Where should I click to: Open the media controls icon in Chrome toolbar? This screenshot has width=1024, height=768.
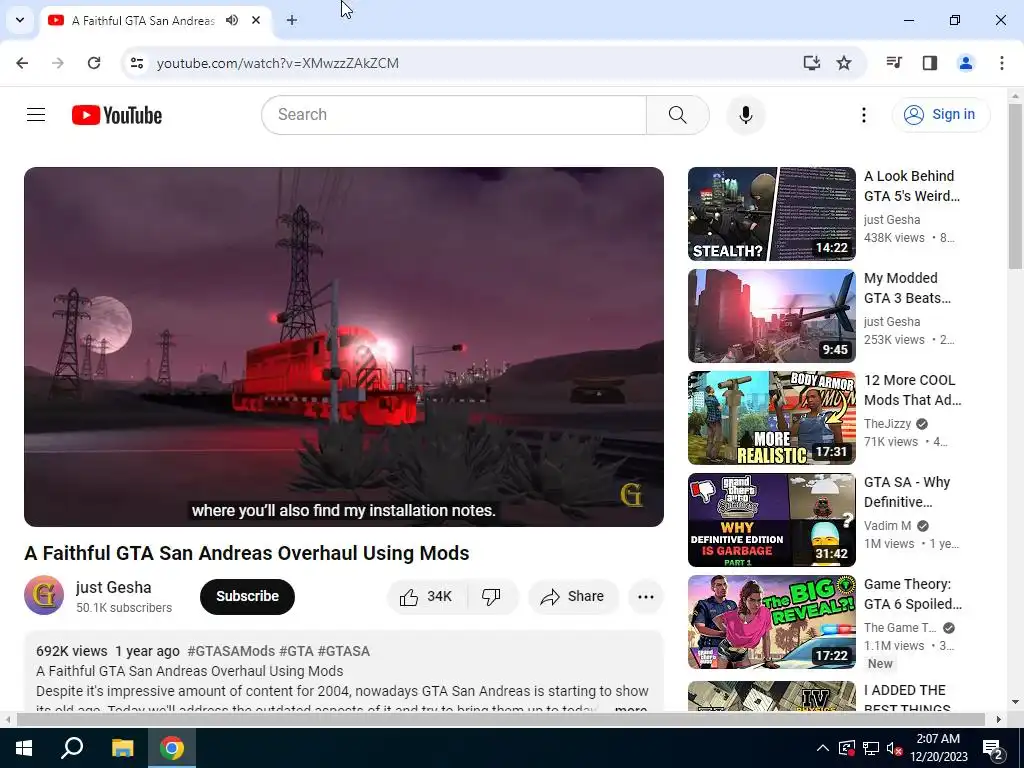894,63
